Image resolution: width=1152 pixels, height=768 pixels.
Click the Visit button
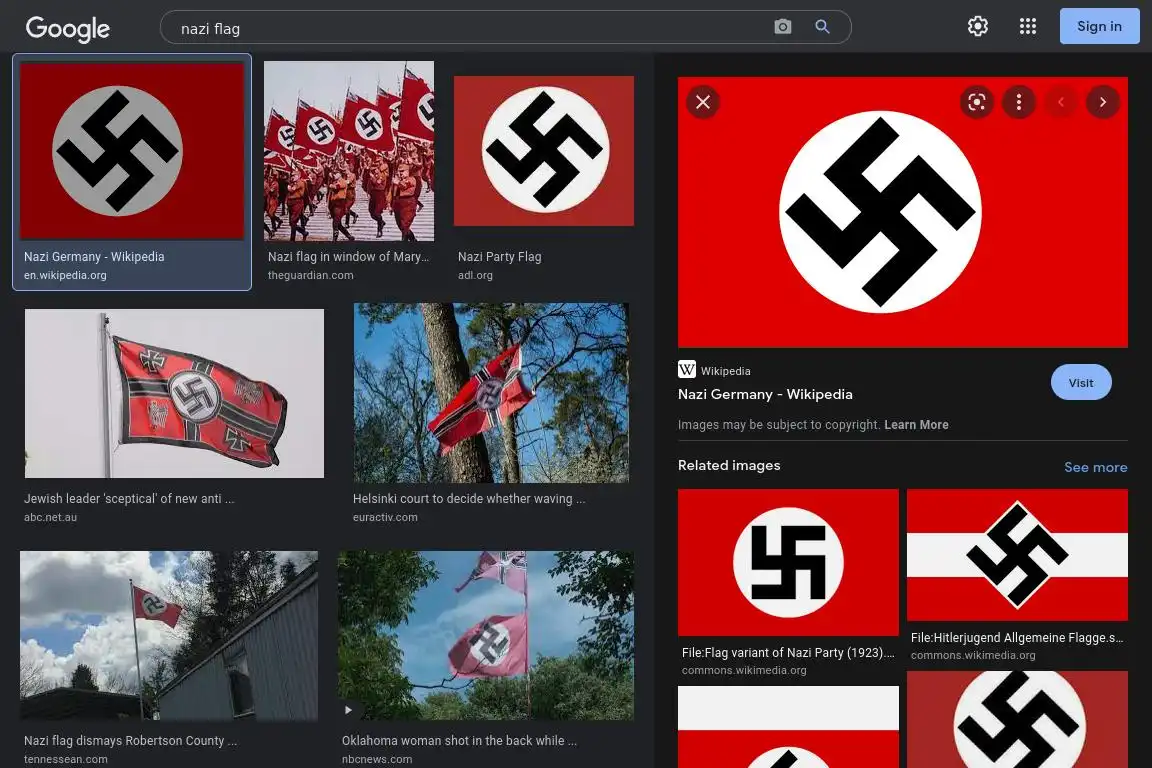(x=1081, y=382)
